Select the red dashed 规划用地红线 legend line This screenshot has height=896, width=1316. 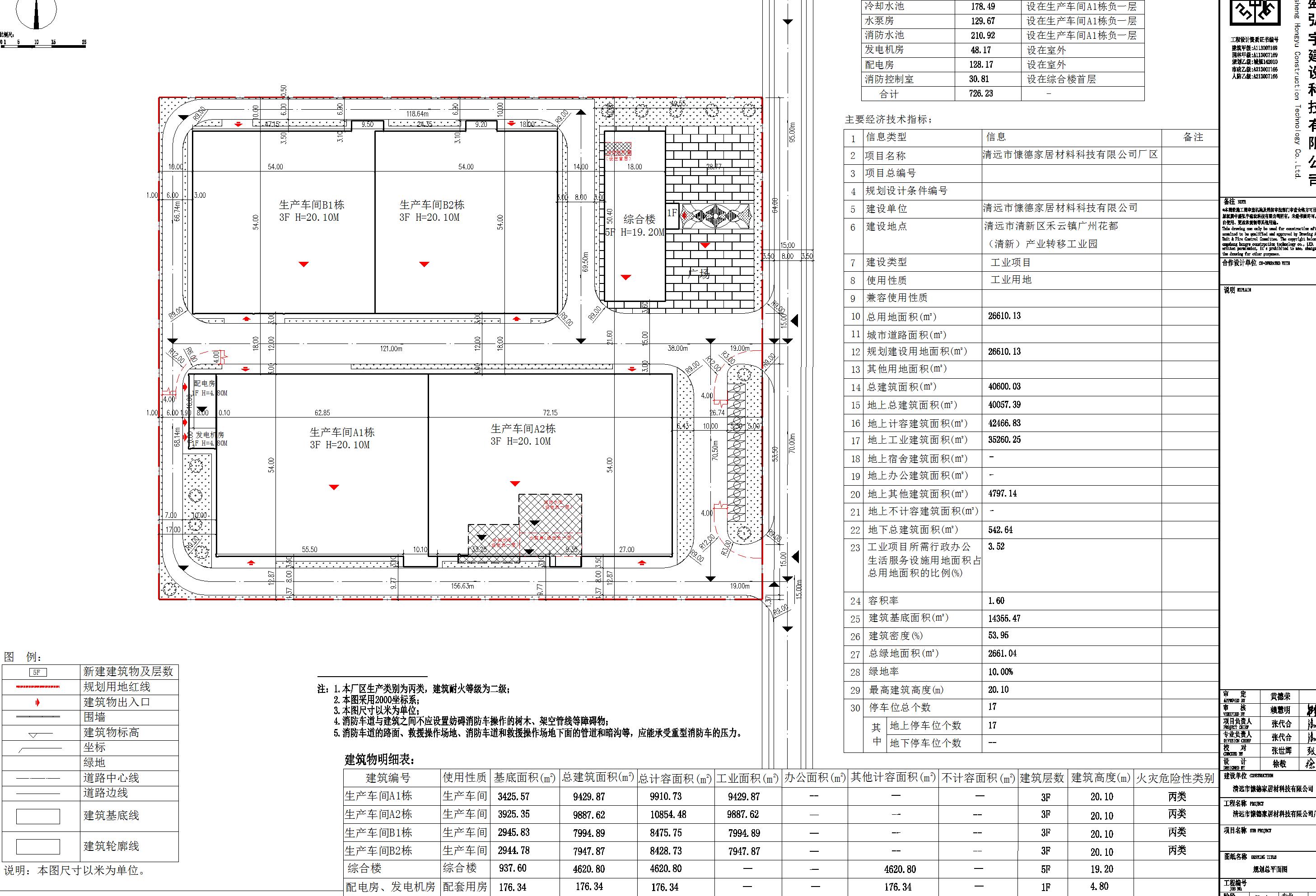pos(38,687)
